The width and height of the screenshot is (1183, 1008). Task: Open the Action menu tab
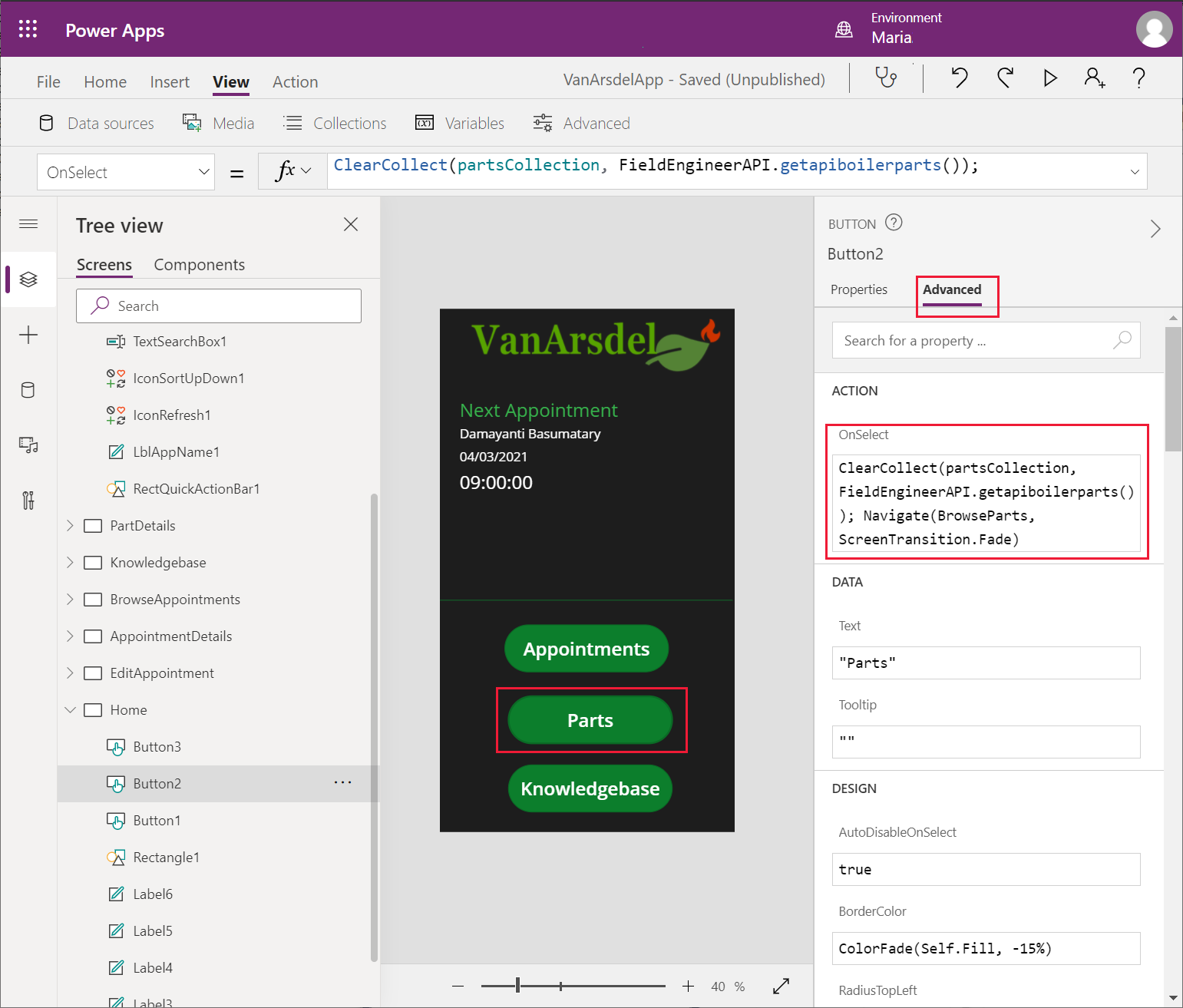[296, 81]
